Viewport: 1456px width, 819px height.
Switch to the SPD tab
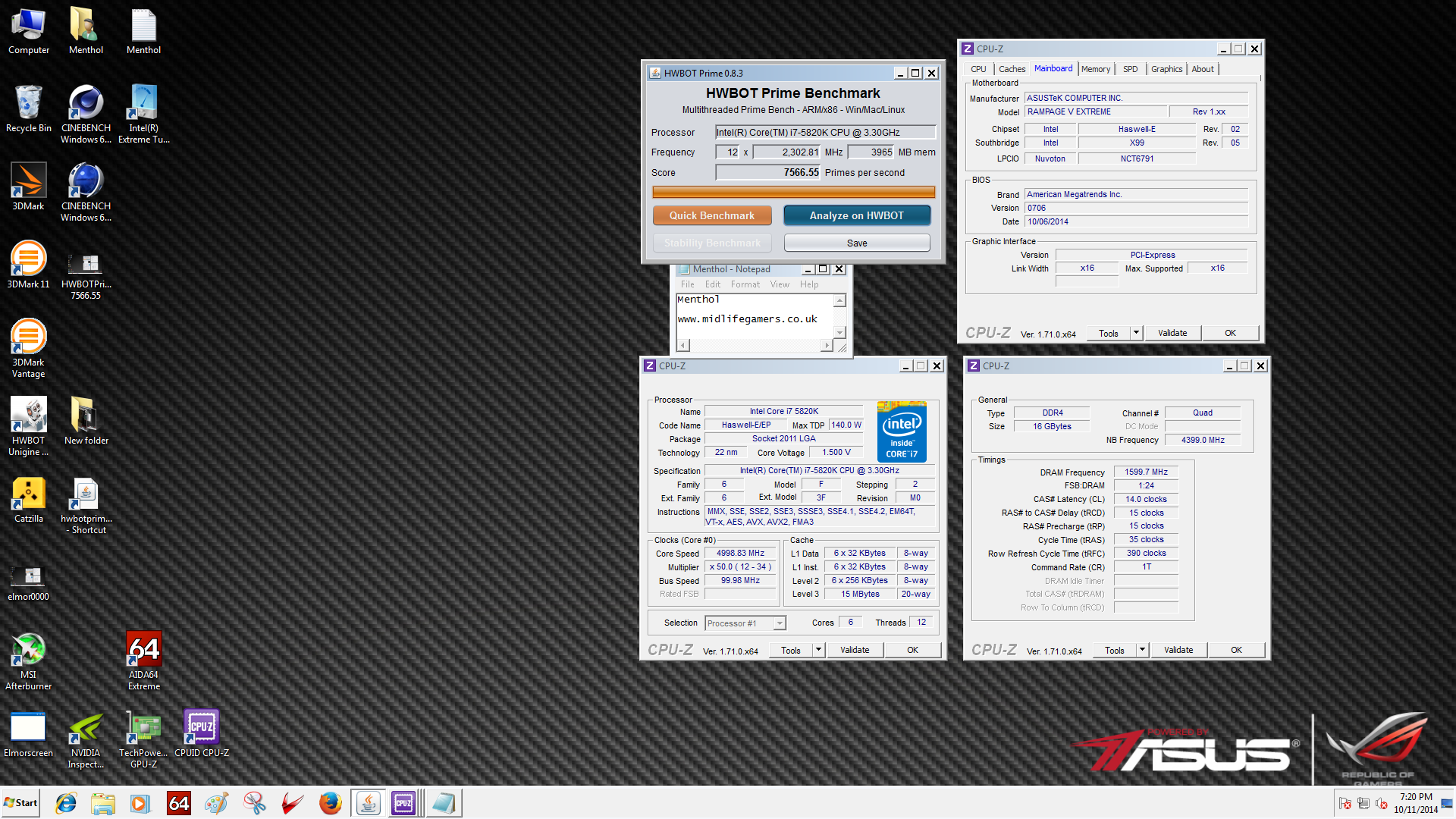tap(1130, 69)
